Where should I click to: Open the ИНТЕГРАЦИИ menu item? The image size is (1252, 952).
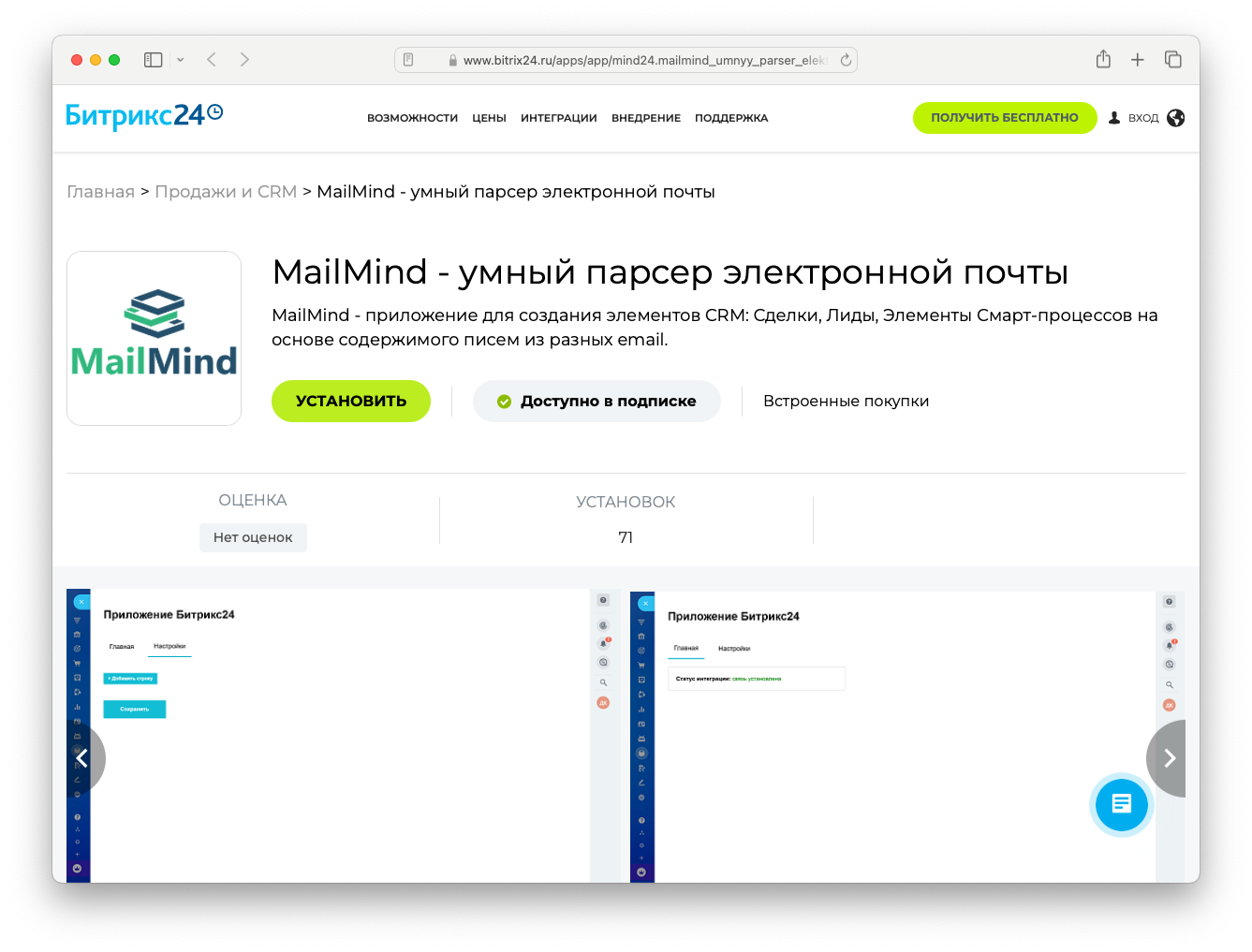coord(558,118)
